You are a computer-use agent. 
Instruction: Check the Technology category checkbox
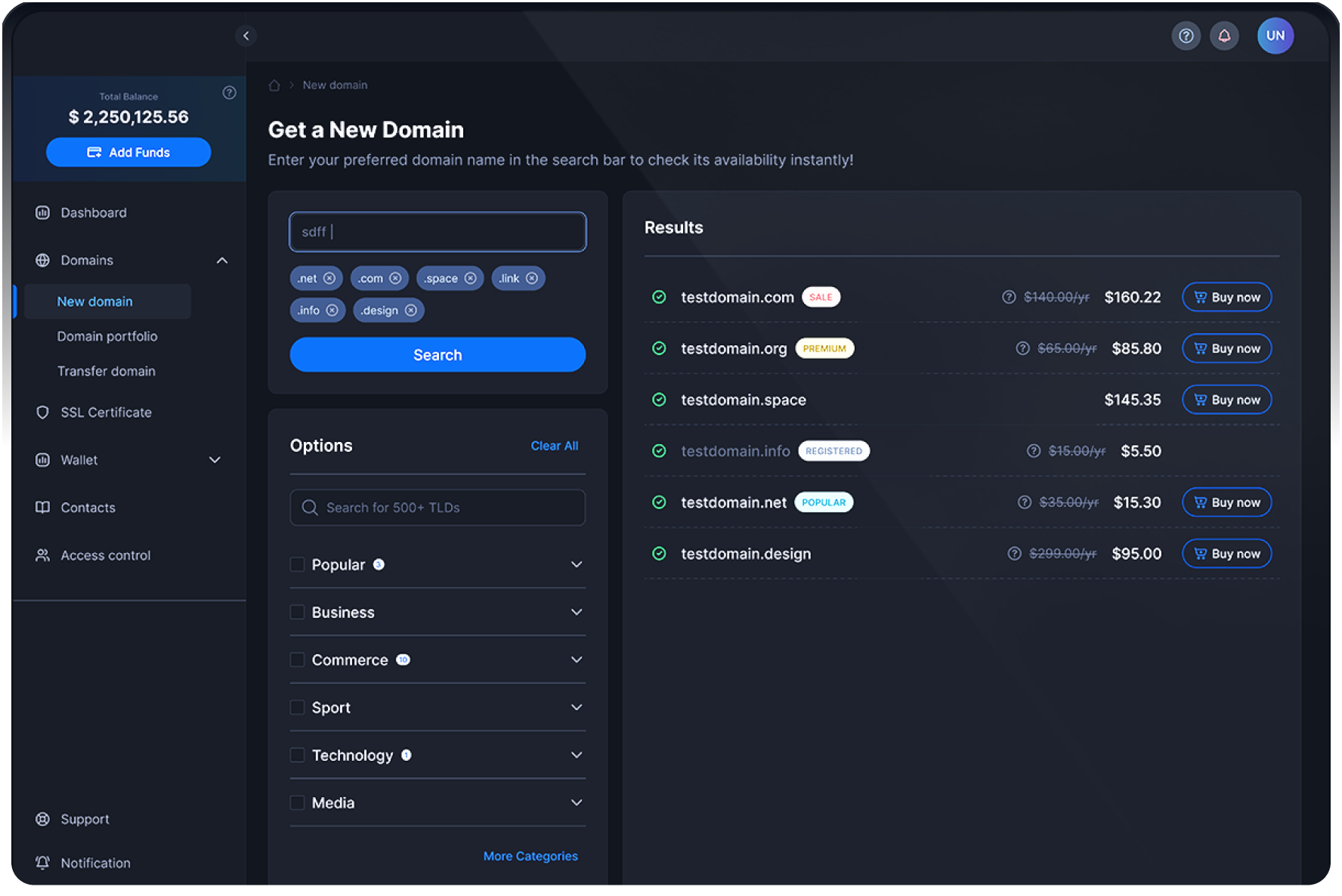tap(297, 755)
